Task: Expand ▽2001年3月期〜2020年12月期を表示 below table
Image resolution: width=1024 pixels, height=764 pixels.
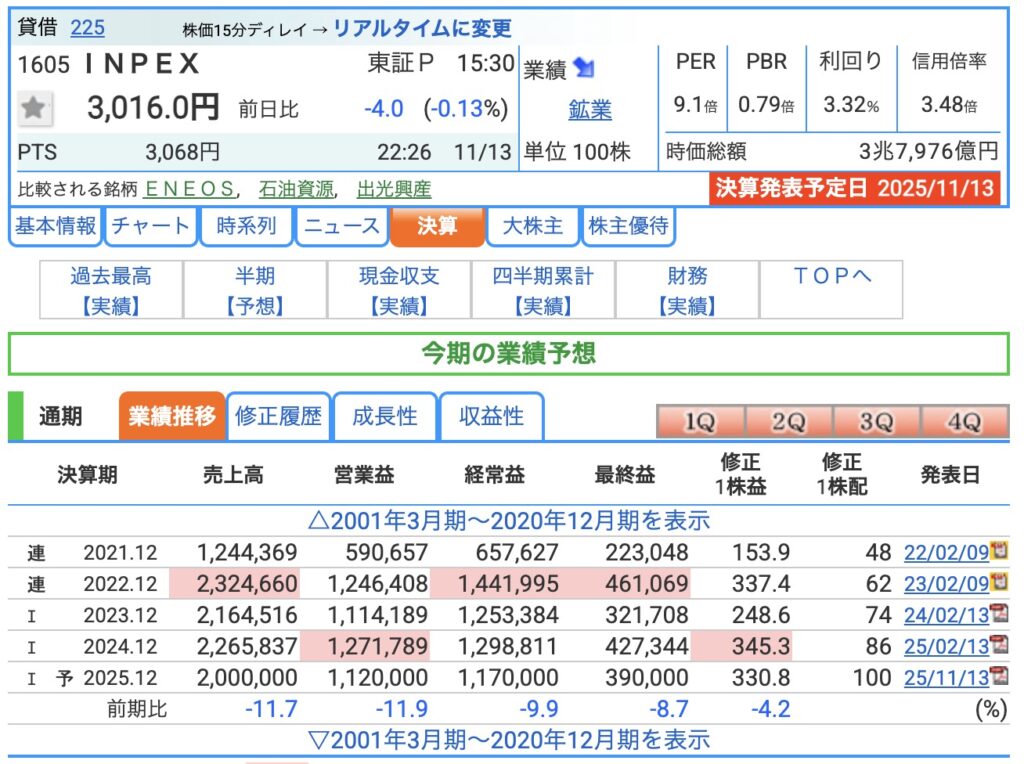Action: [509, 740]
